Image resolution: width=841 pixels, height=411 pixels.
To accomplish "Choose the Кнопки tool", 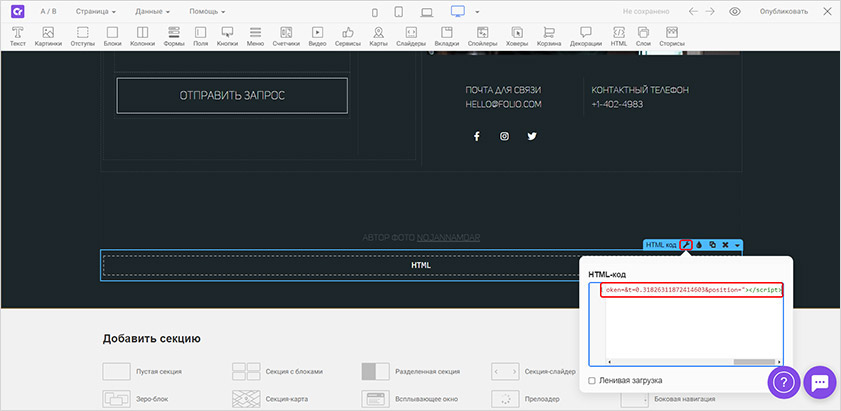I will point(227,36).
